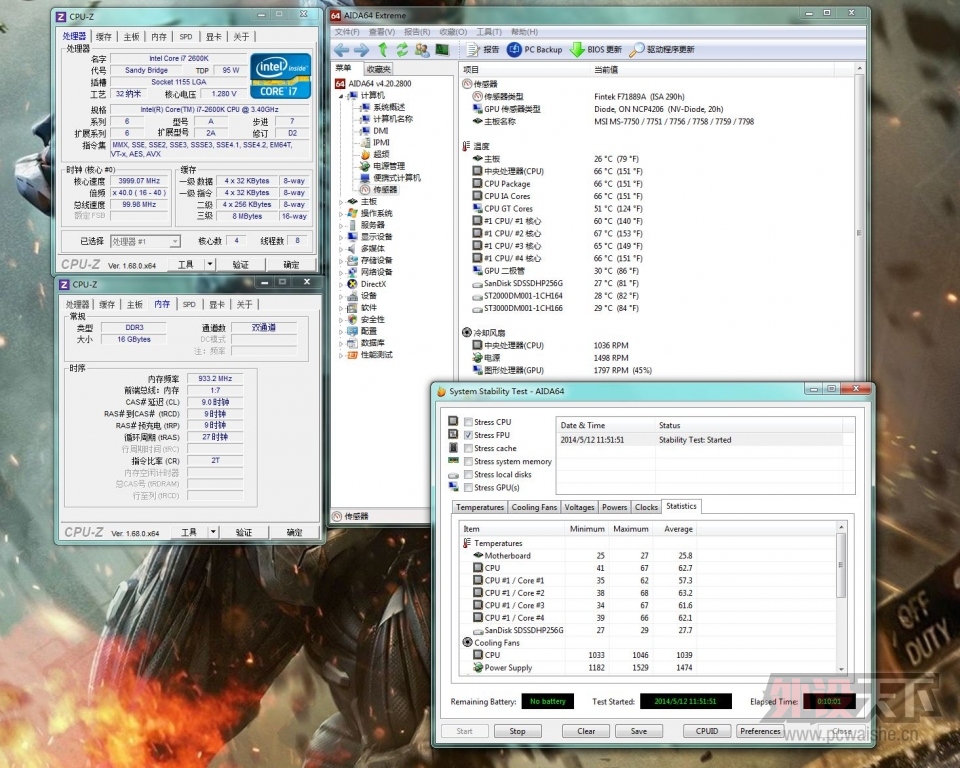This screenshot has width=960, height=768.
Task: Click the CPU-Z logo in processor window title
Action: coord(61,17)
